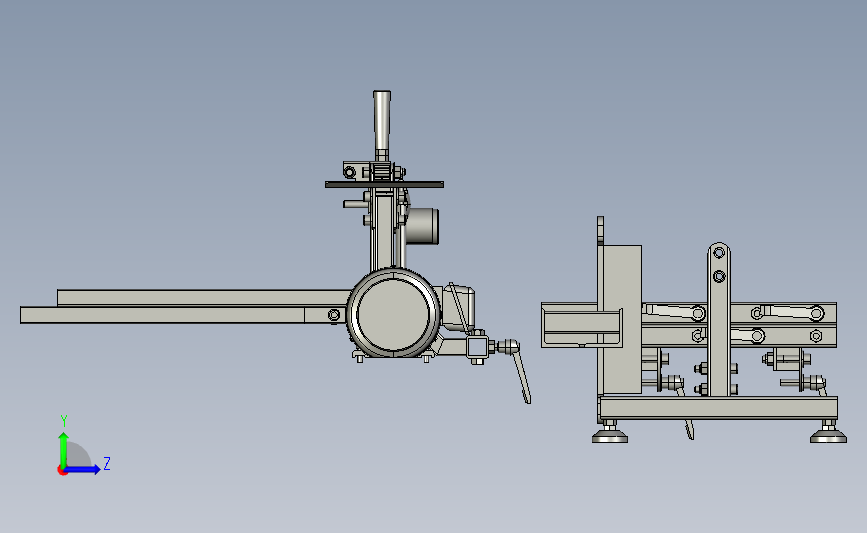867x533 pixels.
Task: Select the bottom base beam of the right frame
Action: (719, 407)
